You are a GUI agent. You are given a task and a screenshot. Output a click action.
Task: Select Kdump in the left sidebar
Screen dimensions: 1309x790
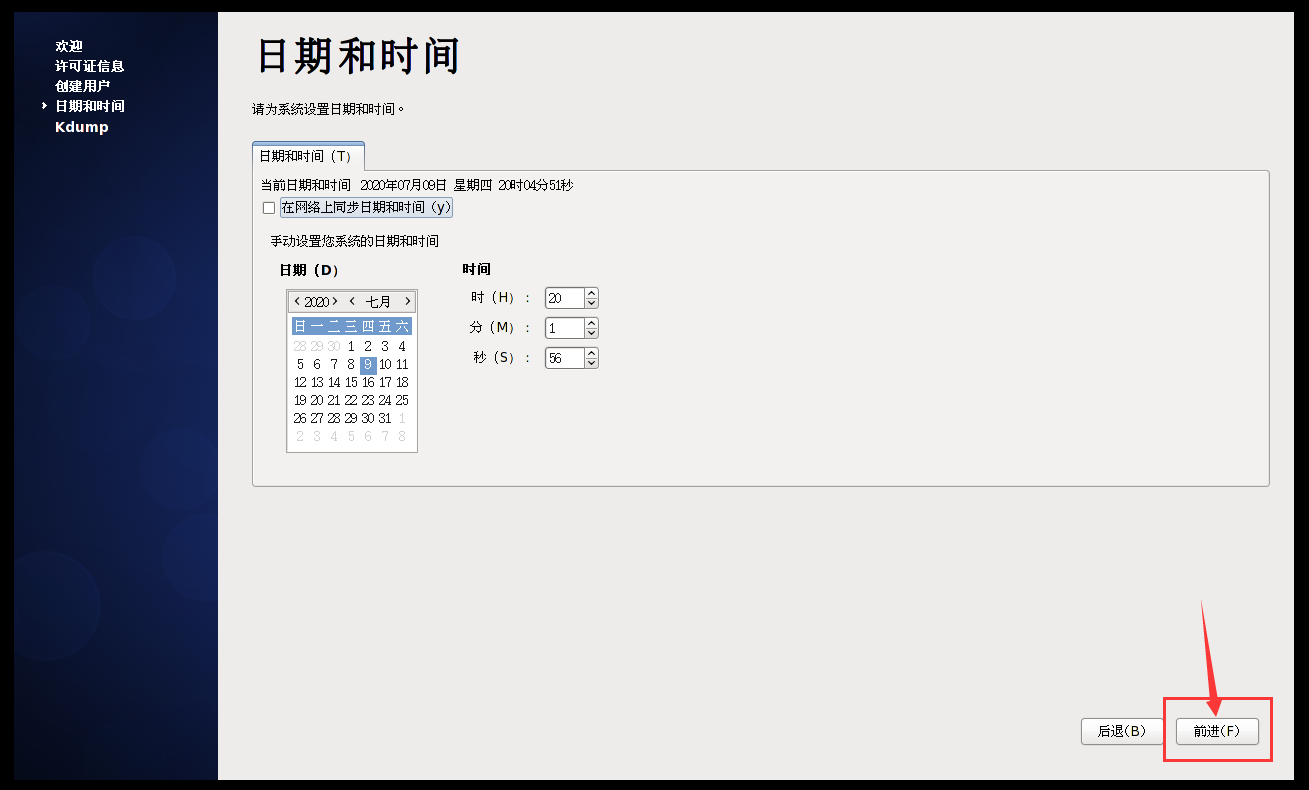(81, 126)
